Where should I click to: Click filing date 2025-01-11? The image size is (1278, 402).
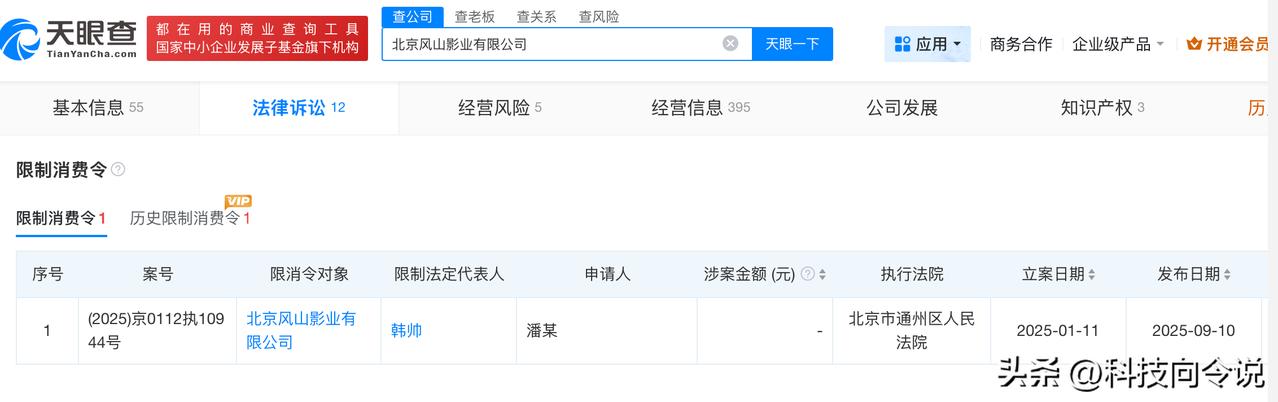[x=1058, y=330]
